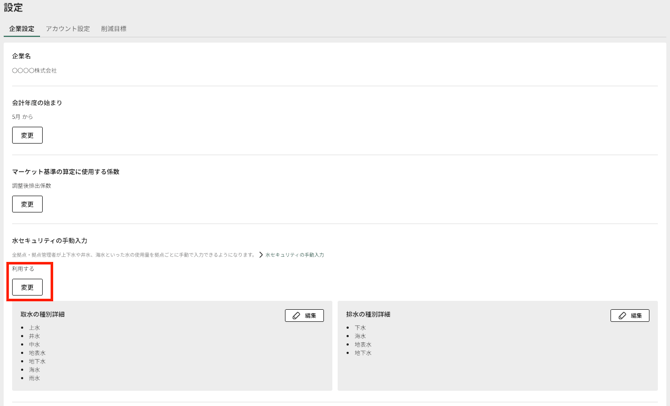Select the company name ○○○○株式会社
Screen dimensions: 670x406
[34, 71]
